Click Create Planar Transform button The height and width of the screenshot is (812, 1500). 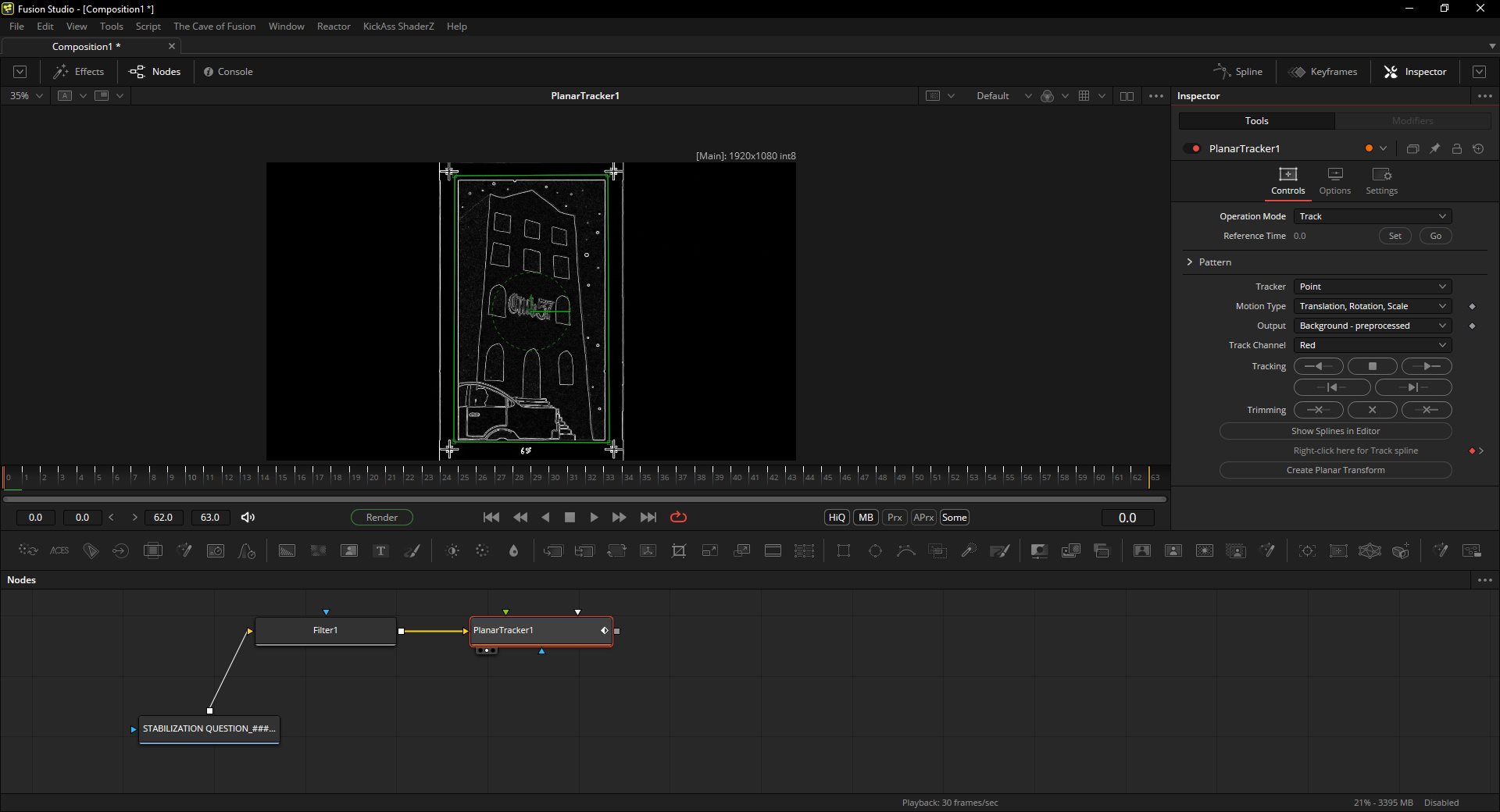[x=1335, y=470]
